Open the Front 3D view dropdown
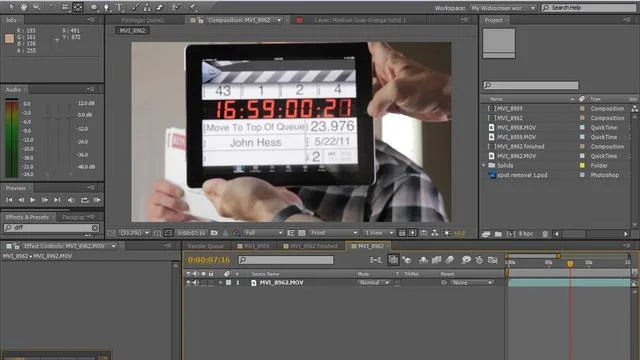The width and height of the screenshot is (640, 360). pos(333,233)
